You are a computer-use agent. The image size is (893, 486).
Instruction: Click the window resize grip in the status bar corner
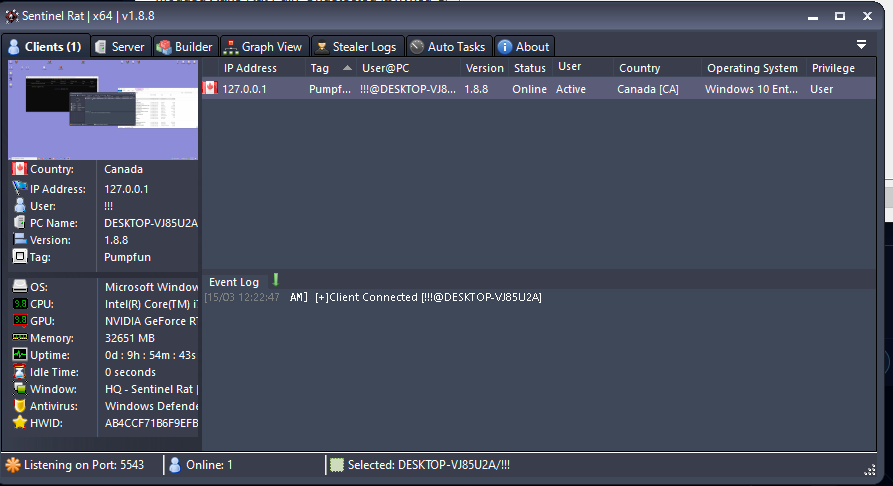coord(870,469)
